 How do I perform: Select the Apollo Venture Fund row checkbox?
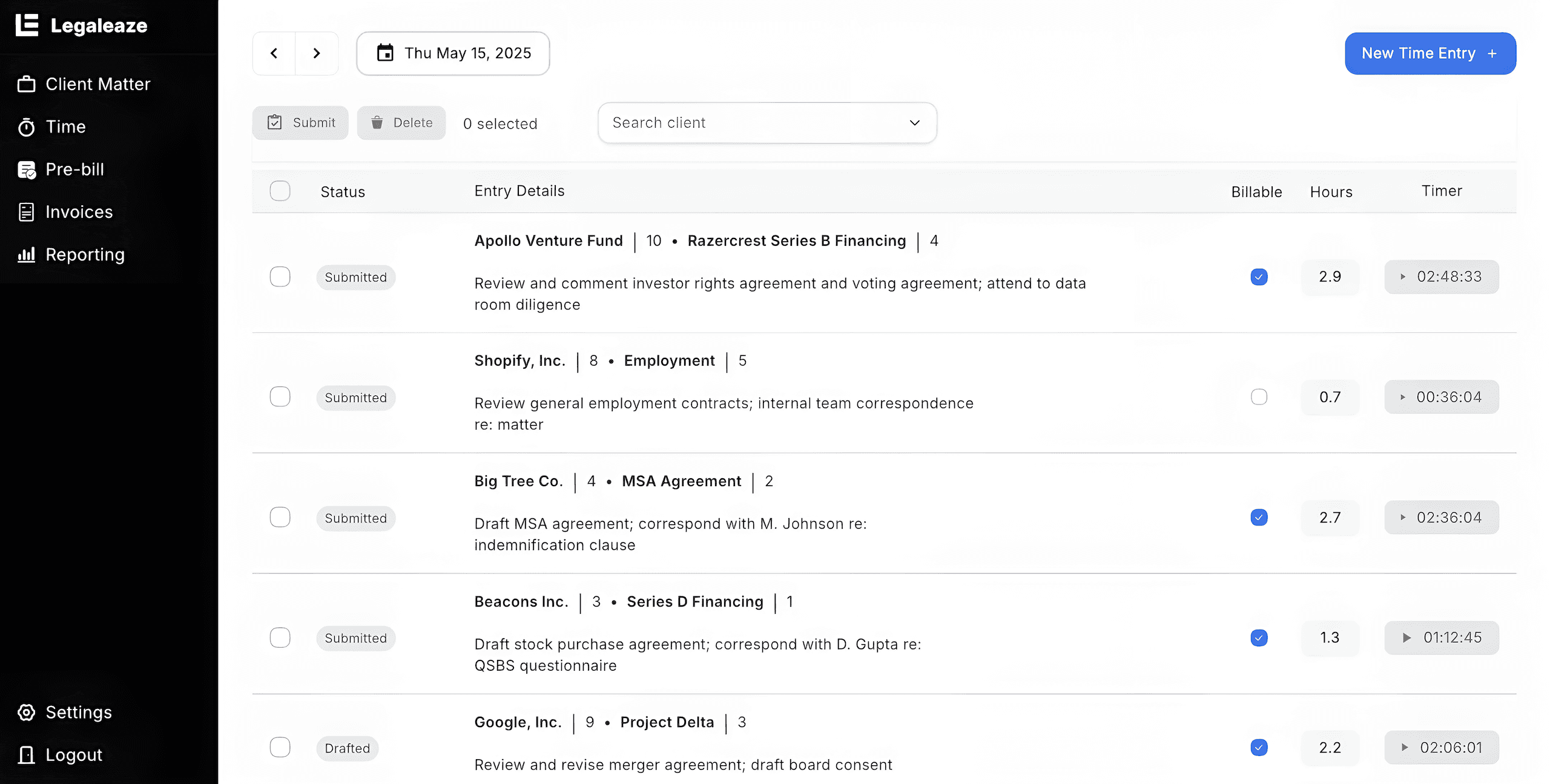click(x=280, y=277)
